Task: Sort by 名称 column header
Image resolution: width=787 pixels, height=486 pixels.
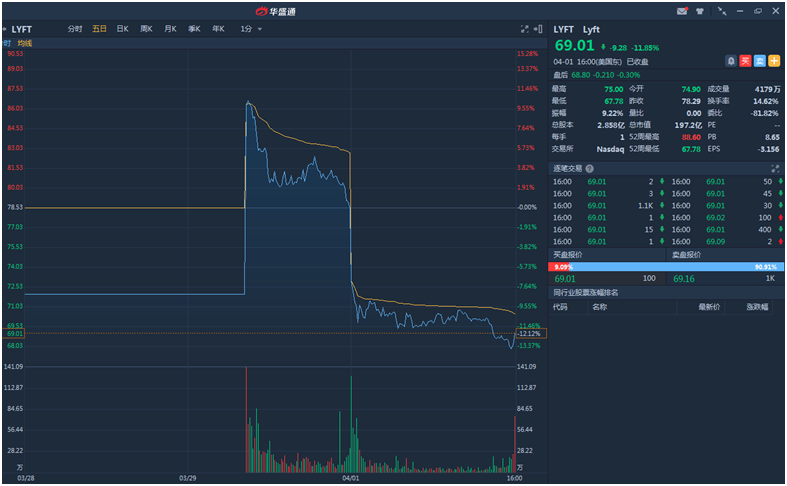Action: pyautogui.click(x=600, y=307)
